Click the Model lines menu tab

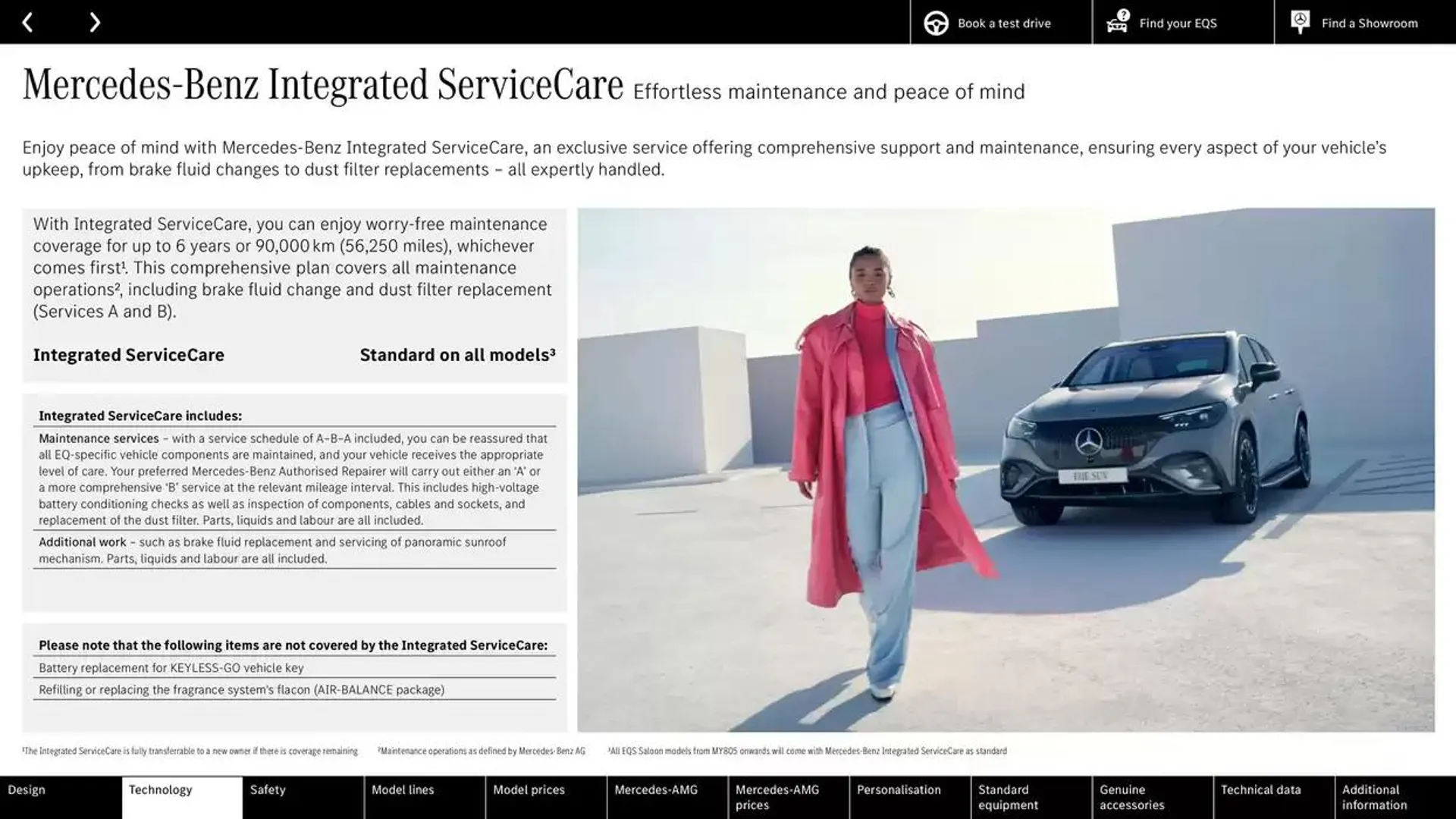point(403,790)
